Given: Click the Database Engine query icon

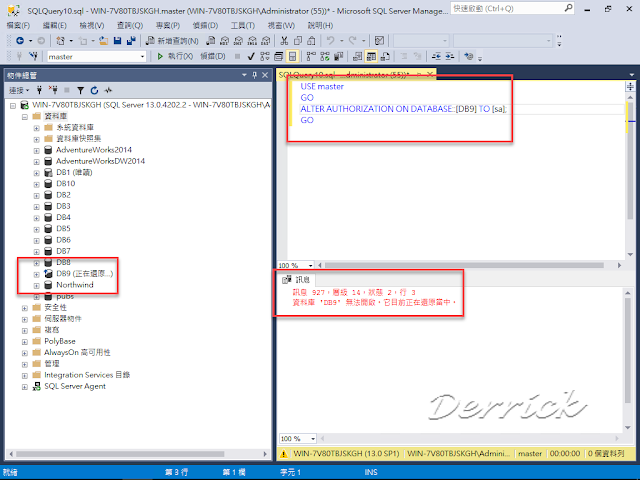Looking at the screenshot, I should [211, 41].
